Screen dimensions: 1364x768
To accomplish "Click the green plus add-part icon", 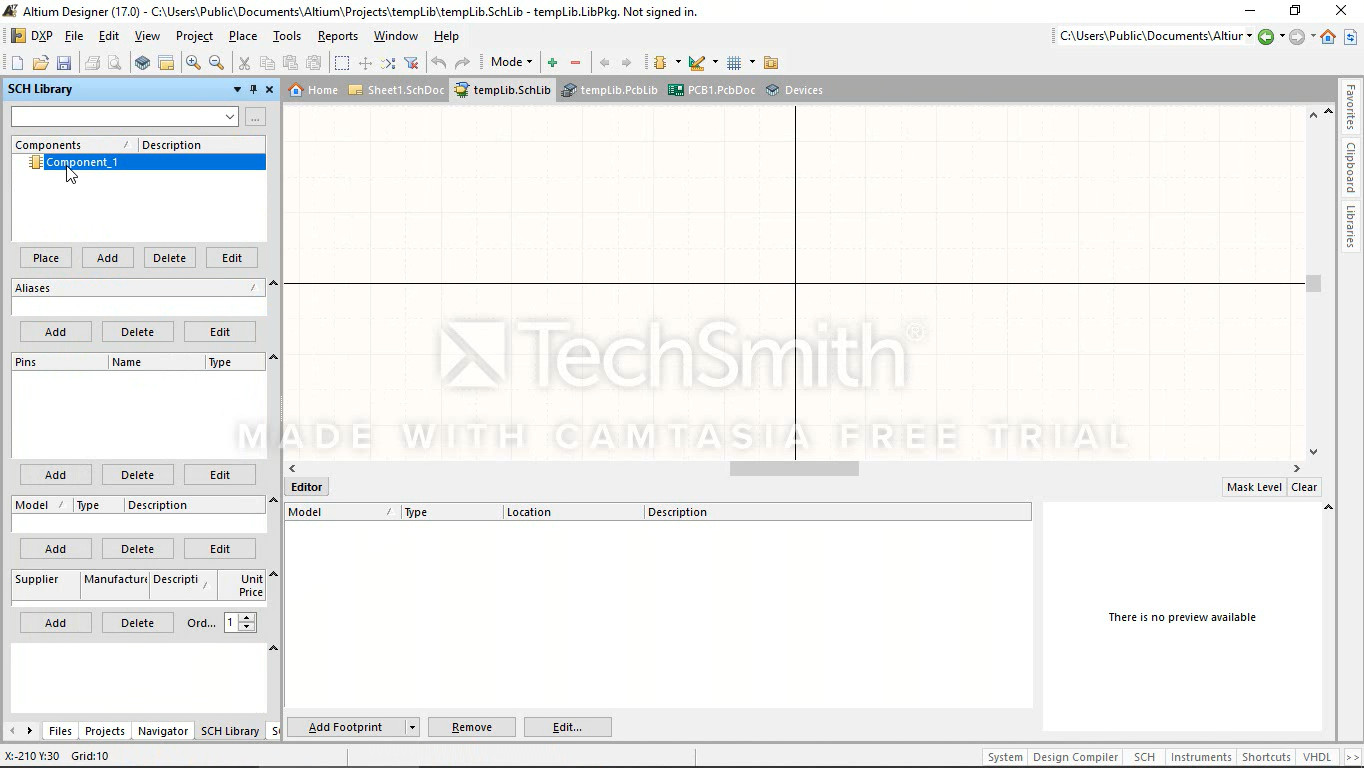I will [x=552, y=63].
